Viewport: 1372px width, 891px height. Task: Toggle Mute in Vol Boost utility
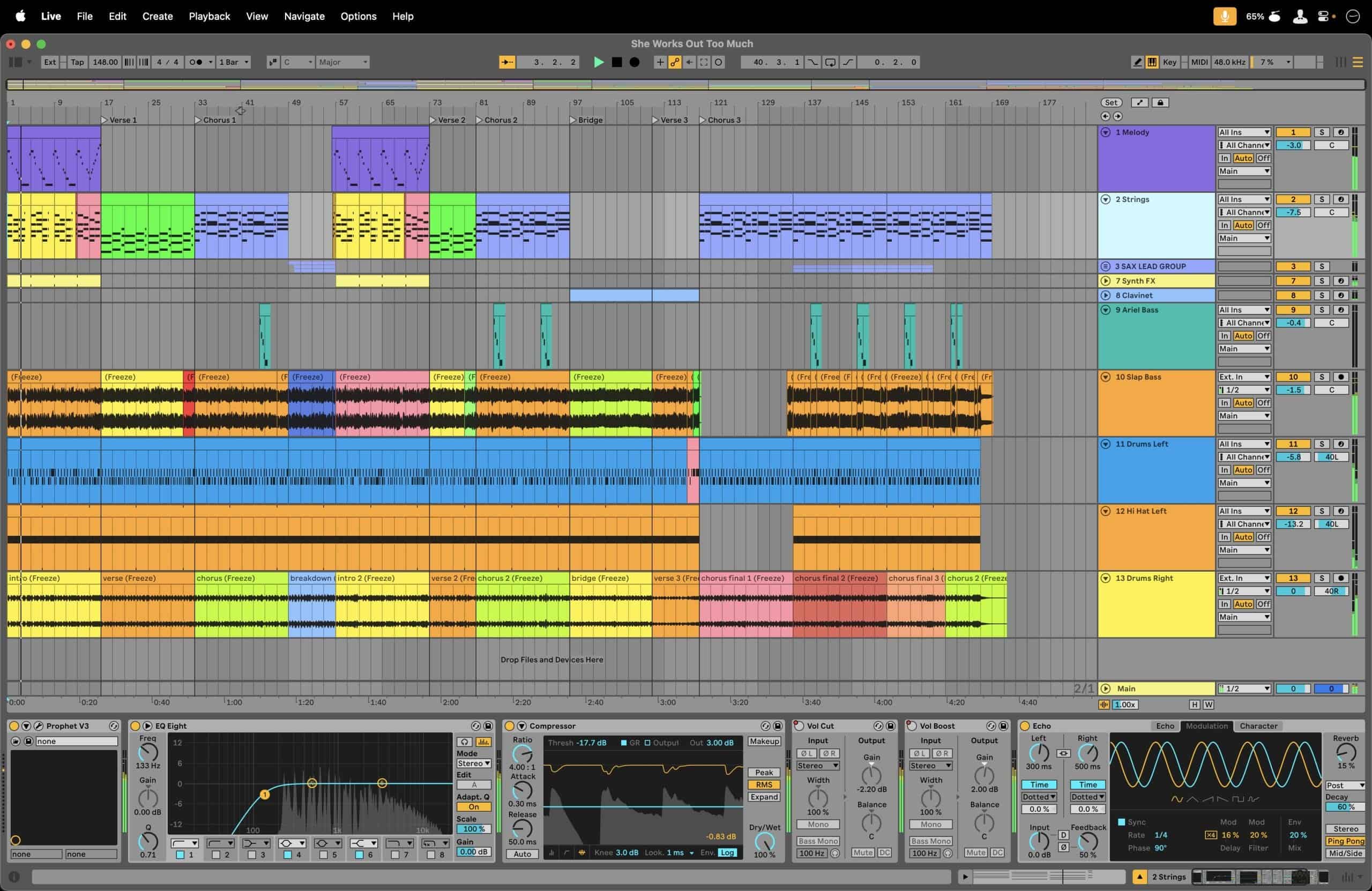tap(975, 853)
